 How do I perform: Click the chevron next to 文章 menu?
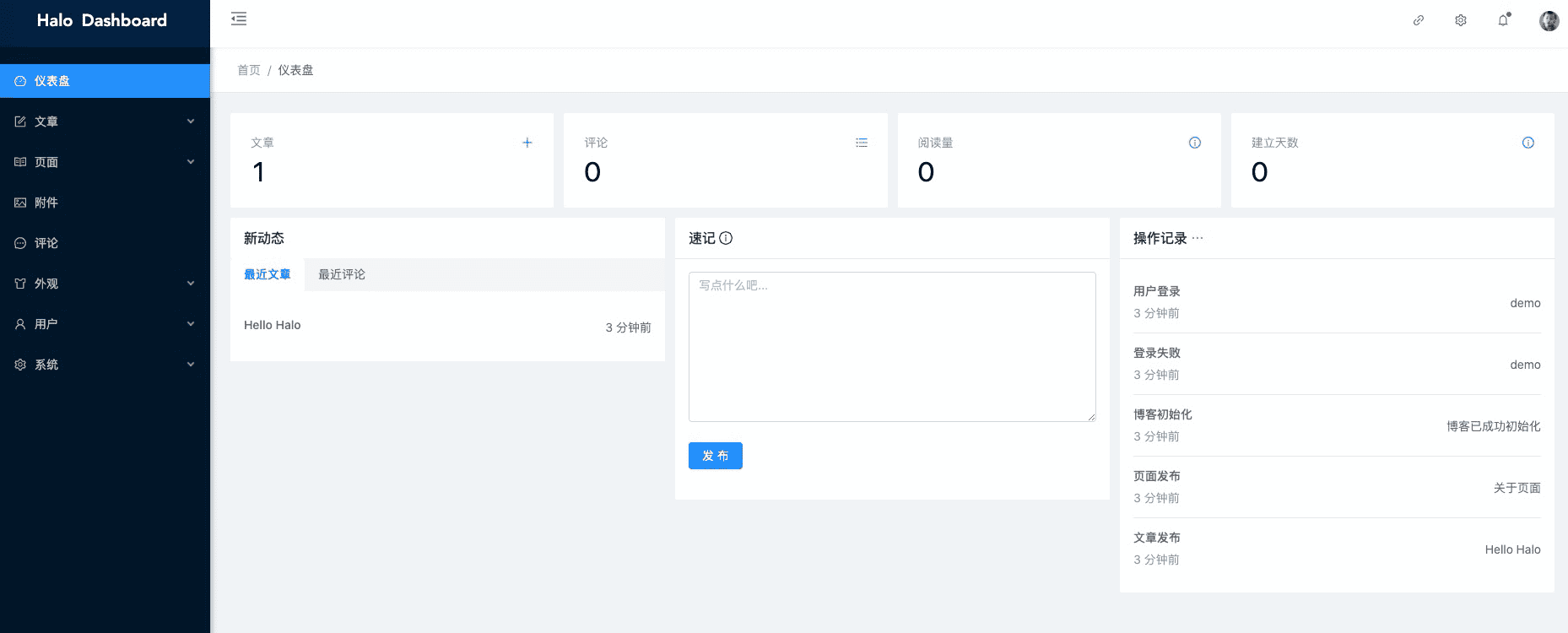tap(191, 122)
